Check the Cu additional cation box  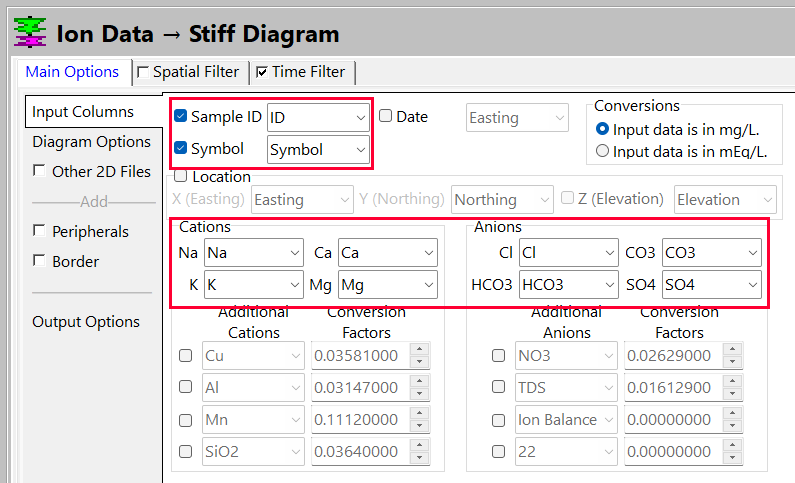pyautogui.click(x=185, y=356)
